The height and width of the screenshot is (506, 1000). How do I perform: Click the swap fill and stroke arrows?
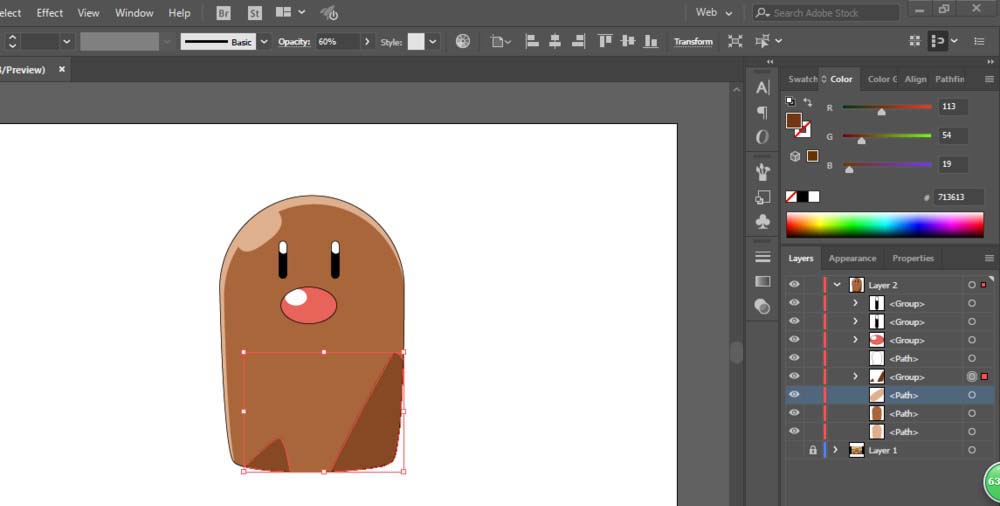pos(808,103)
